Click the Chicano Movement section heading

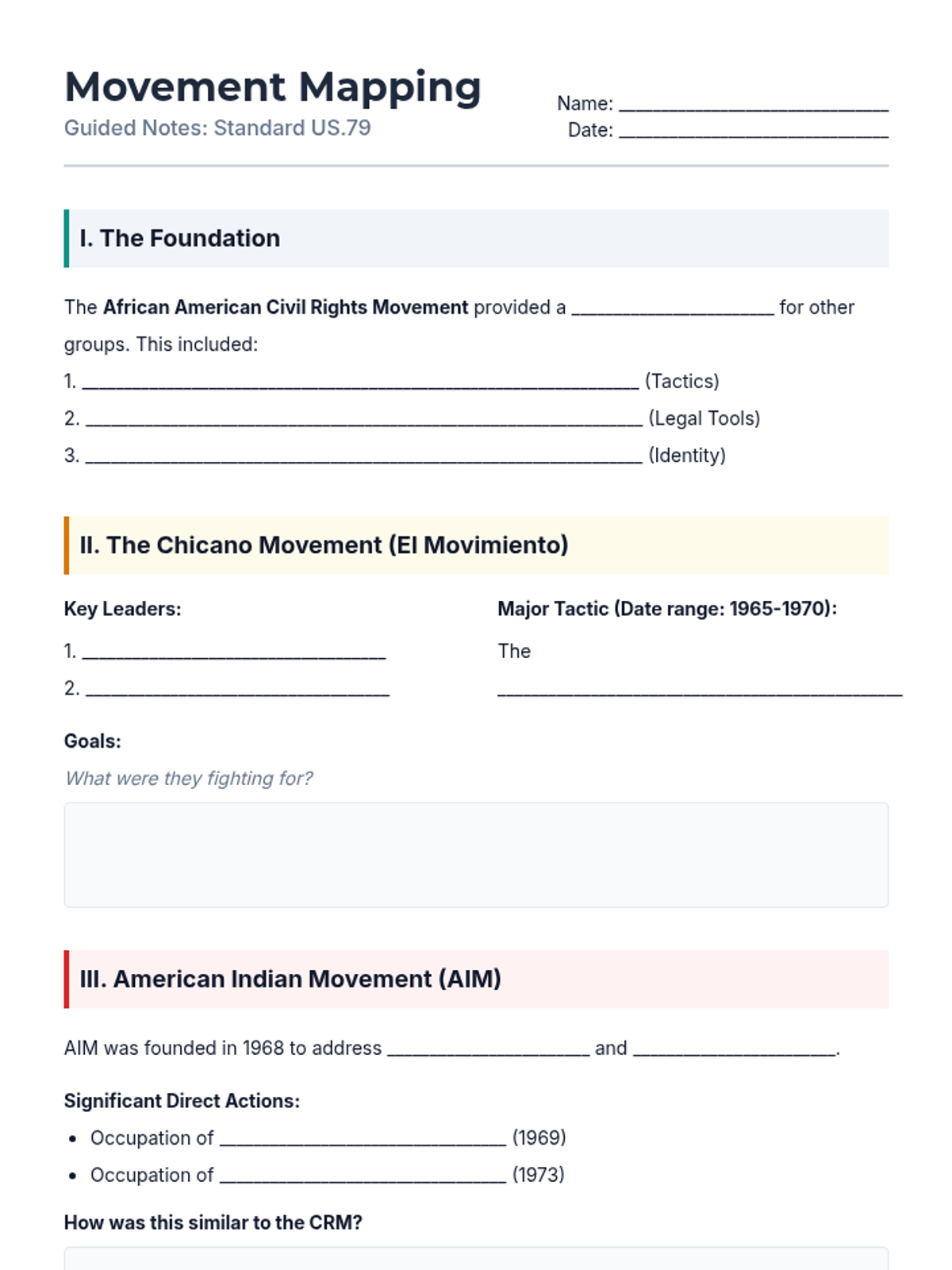(324, 545)
